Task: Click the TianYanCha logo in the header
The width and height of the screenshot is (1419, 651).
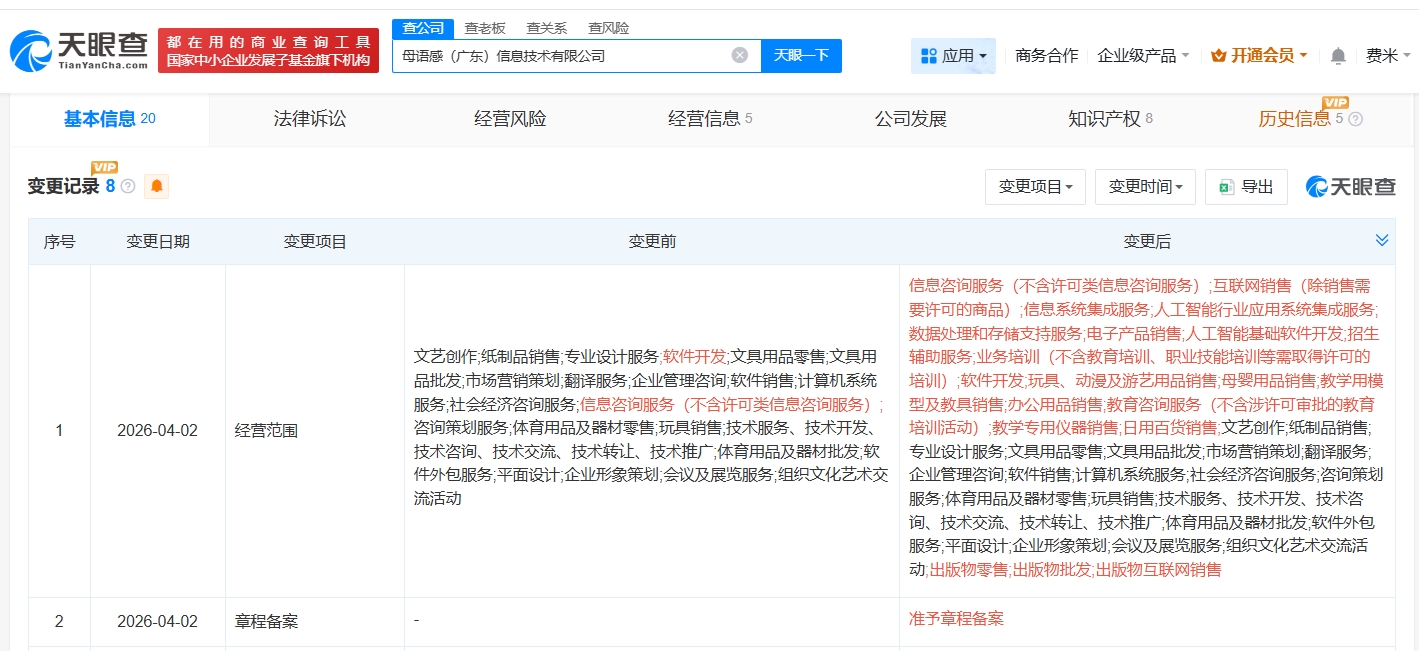Action: click(x=79, y=50)
